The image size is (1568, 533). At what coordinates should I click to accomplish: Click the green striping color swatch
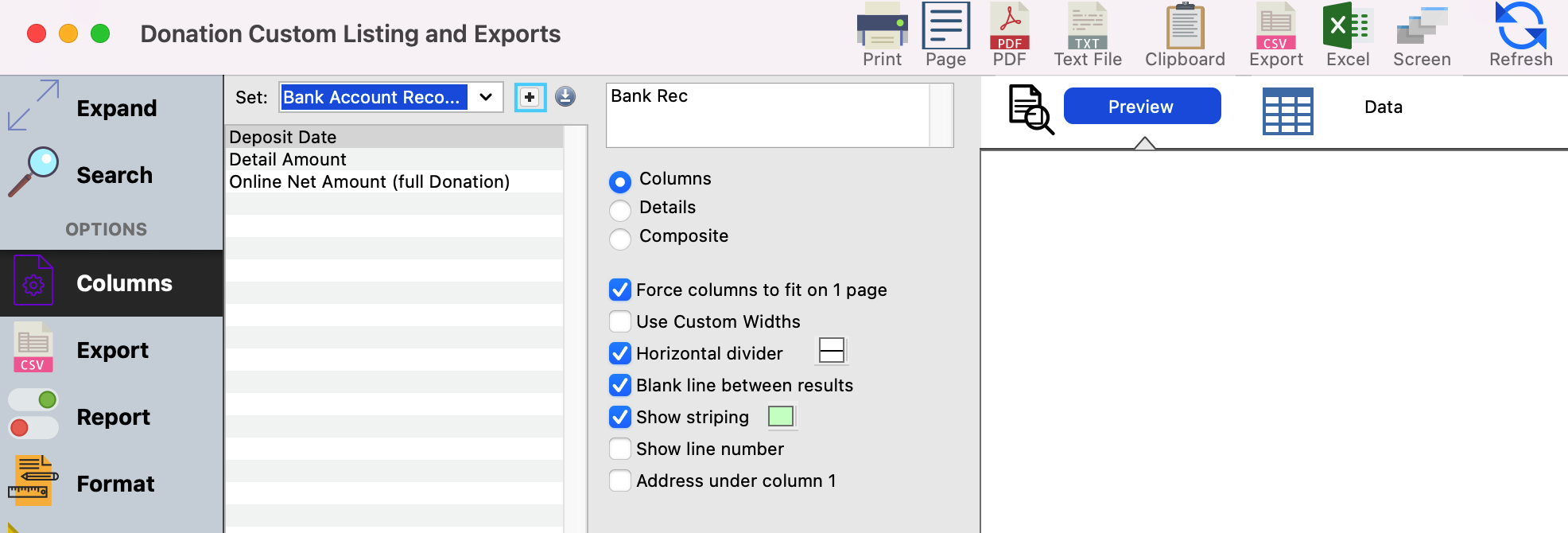click(781, 416)
